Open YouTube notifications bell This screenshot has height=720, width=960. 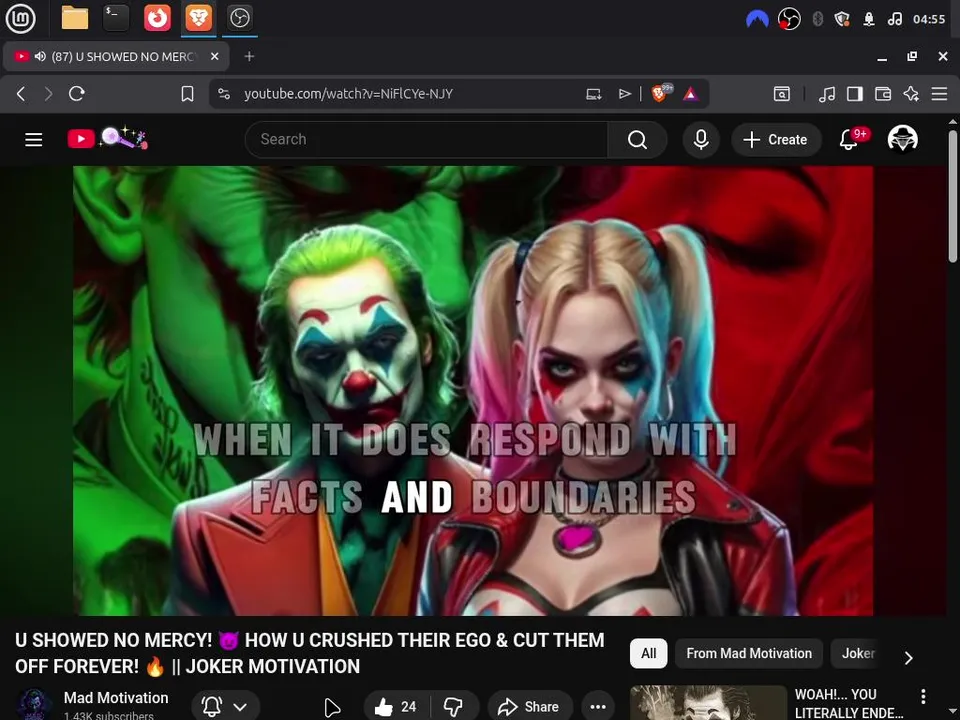tap(849, 140)
